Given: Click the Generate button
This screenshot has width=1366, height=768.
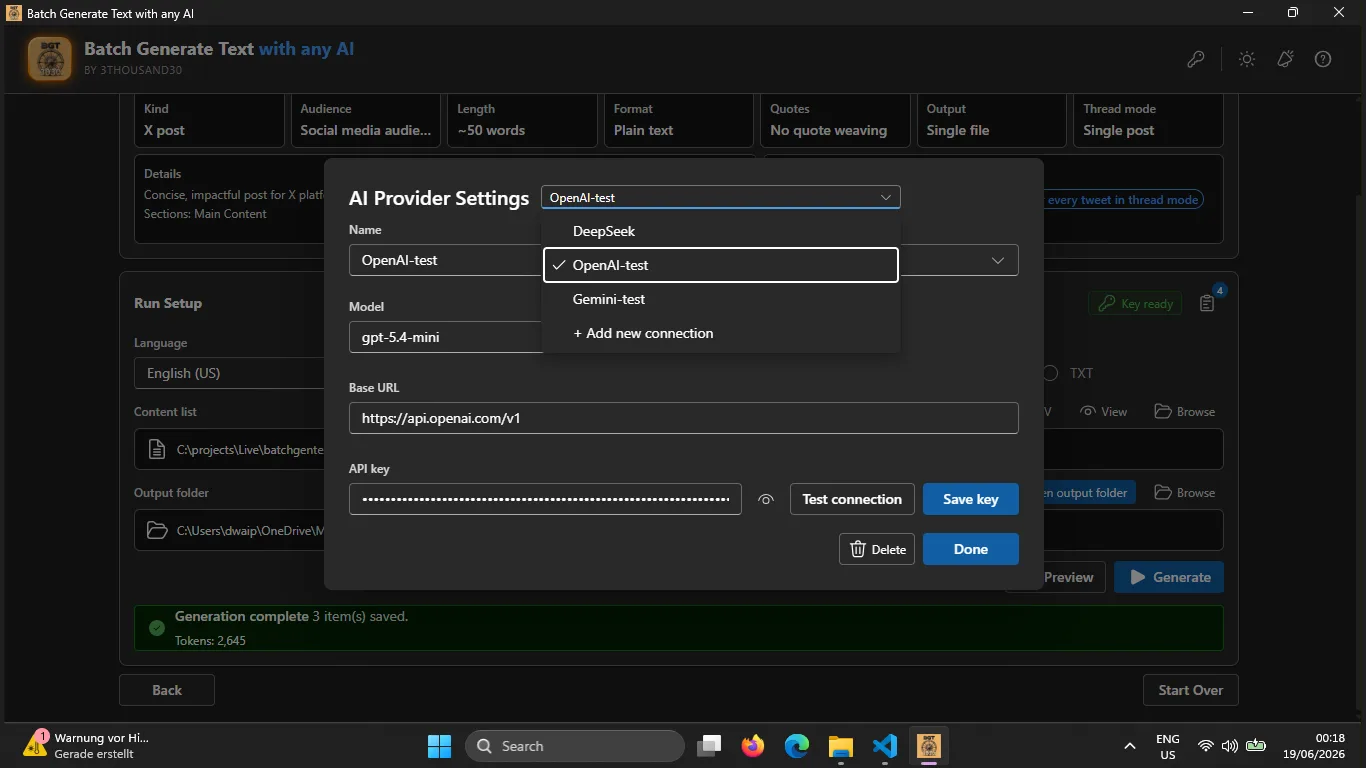Looking at the screenshot, I should (x=1169, y=577).
